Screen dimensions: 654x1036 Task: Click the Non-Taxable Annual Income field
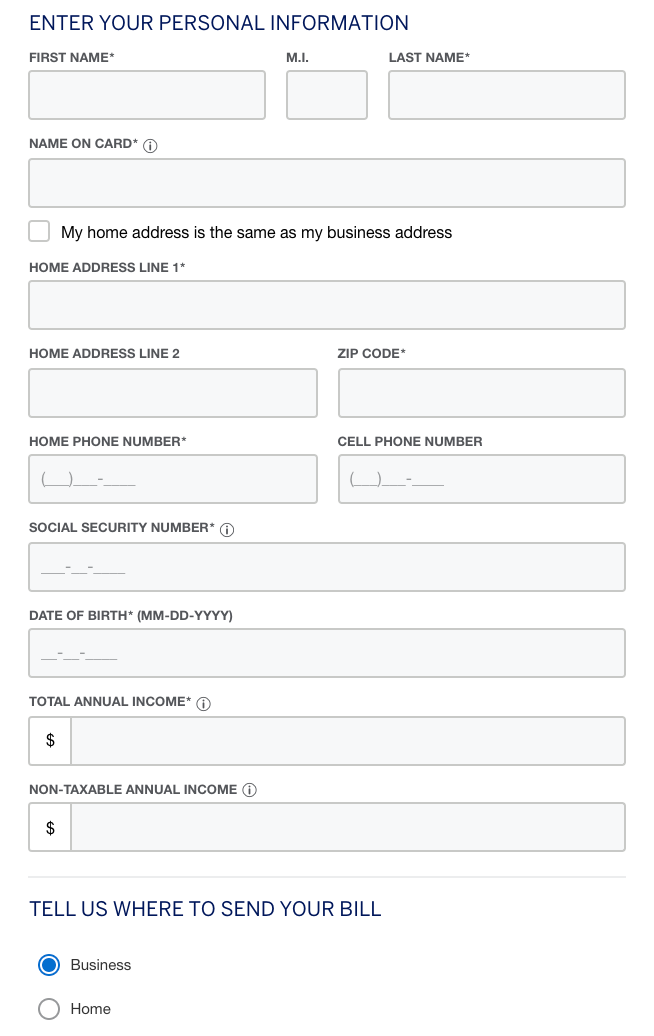point(348,826)
